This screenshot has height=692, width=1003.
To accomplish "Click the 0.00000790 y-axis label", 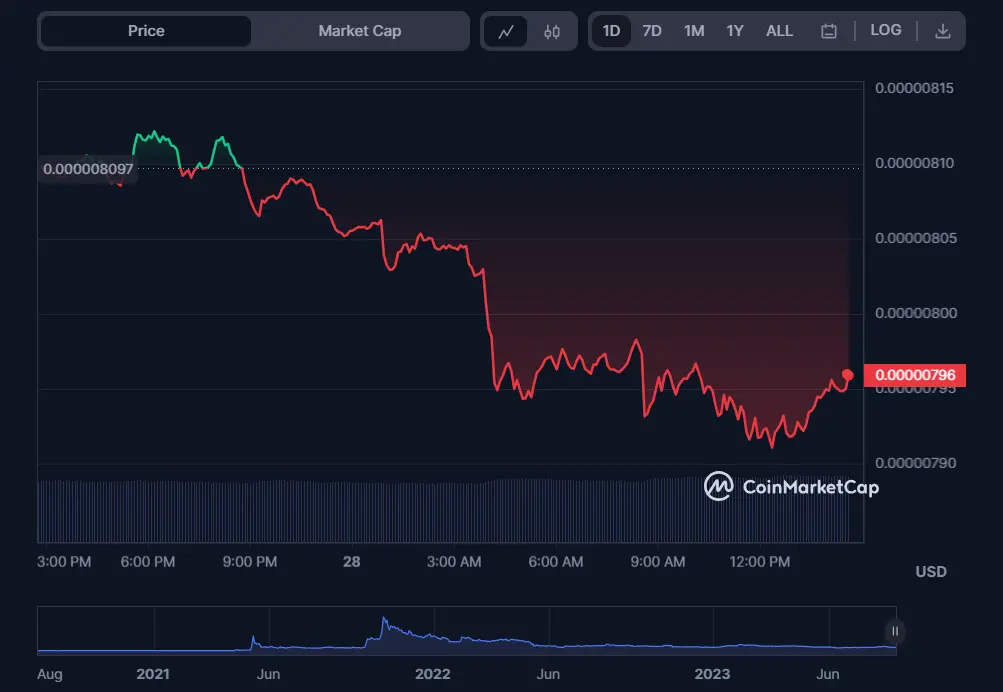I will pos(915,462).
